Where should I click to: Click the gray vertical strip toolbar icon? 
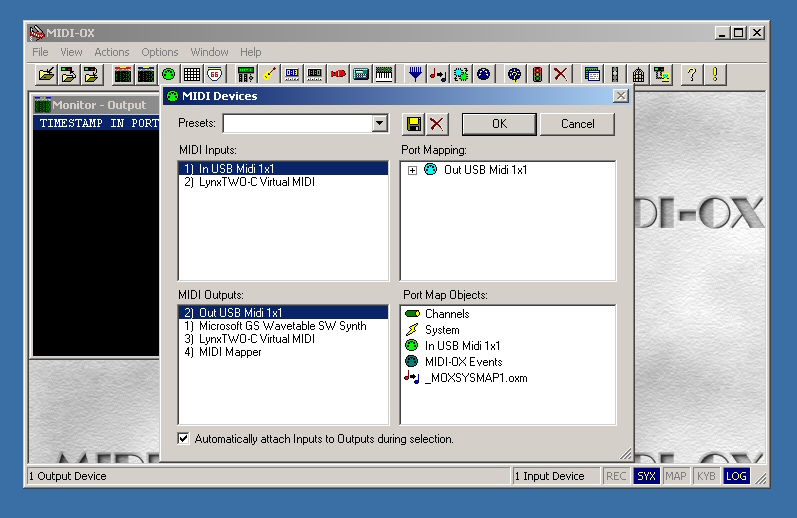click(x=615, y=75)
